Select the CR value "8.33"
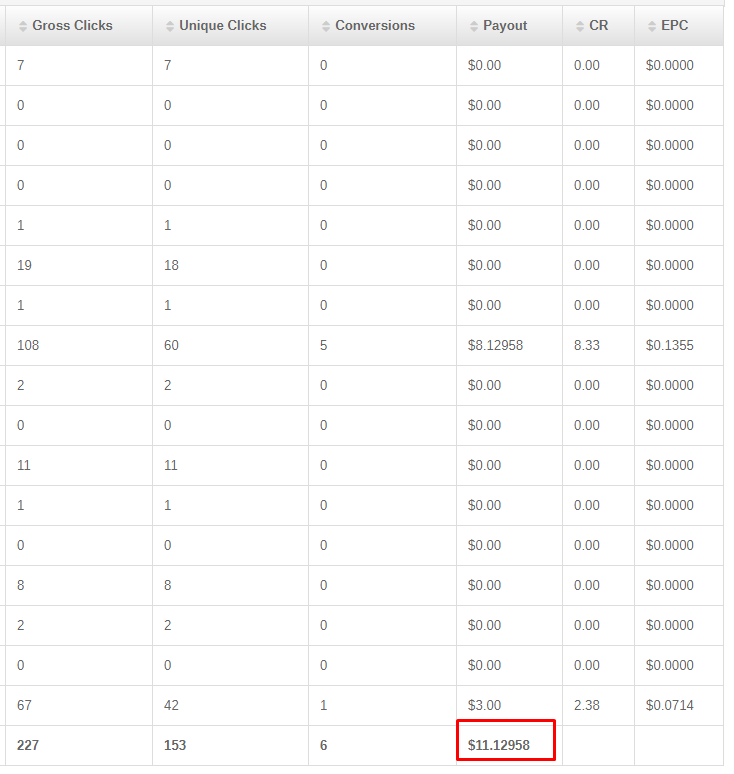Image resolution: width=734 pixels, height=774 pixels. [586, 345]
